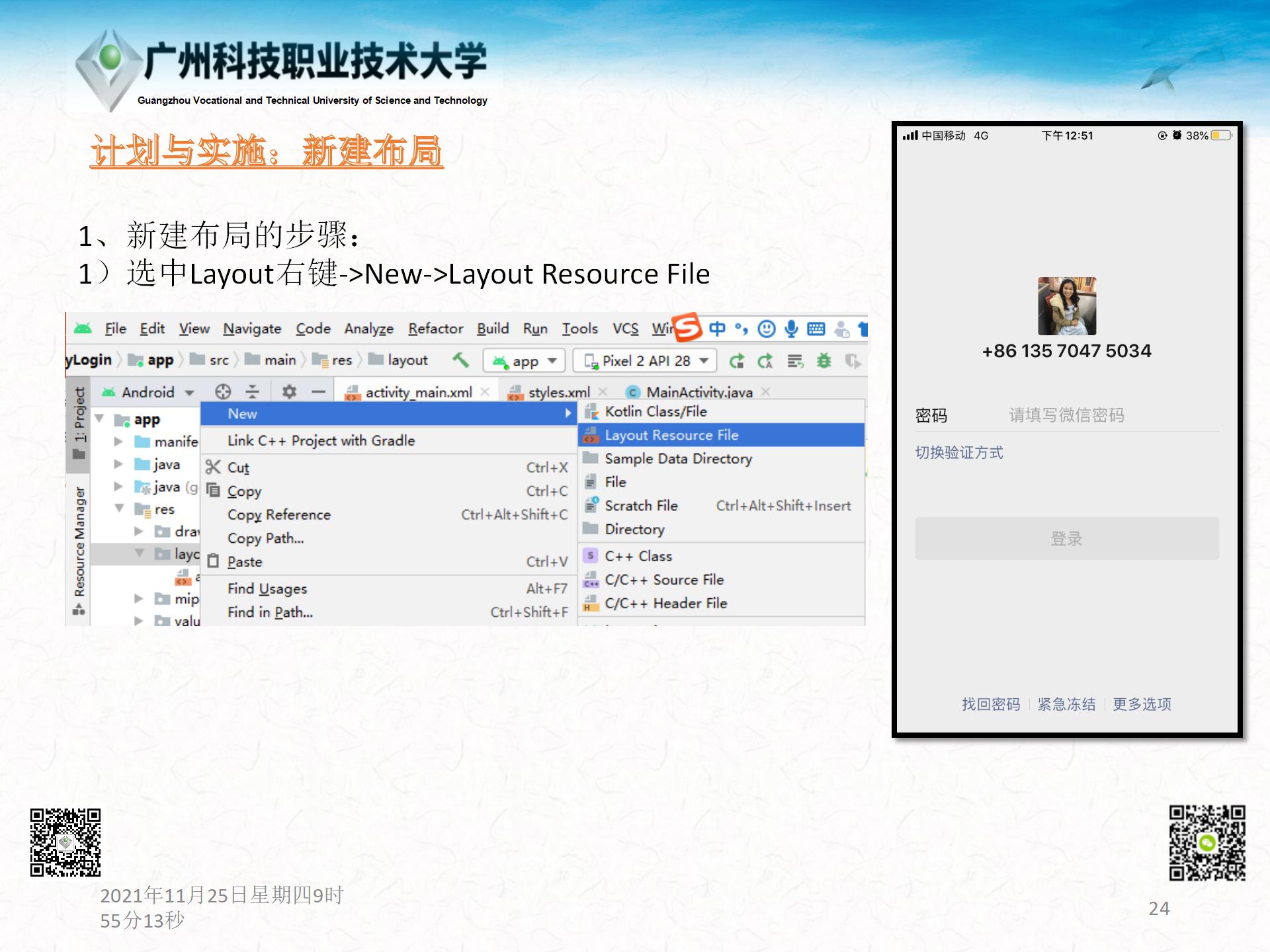Image resolution: width=1270 pixels, height=952 pixels.
Task: Click the Sogou emoji smiley icon
Action: point(766,329)
